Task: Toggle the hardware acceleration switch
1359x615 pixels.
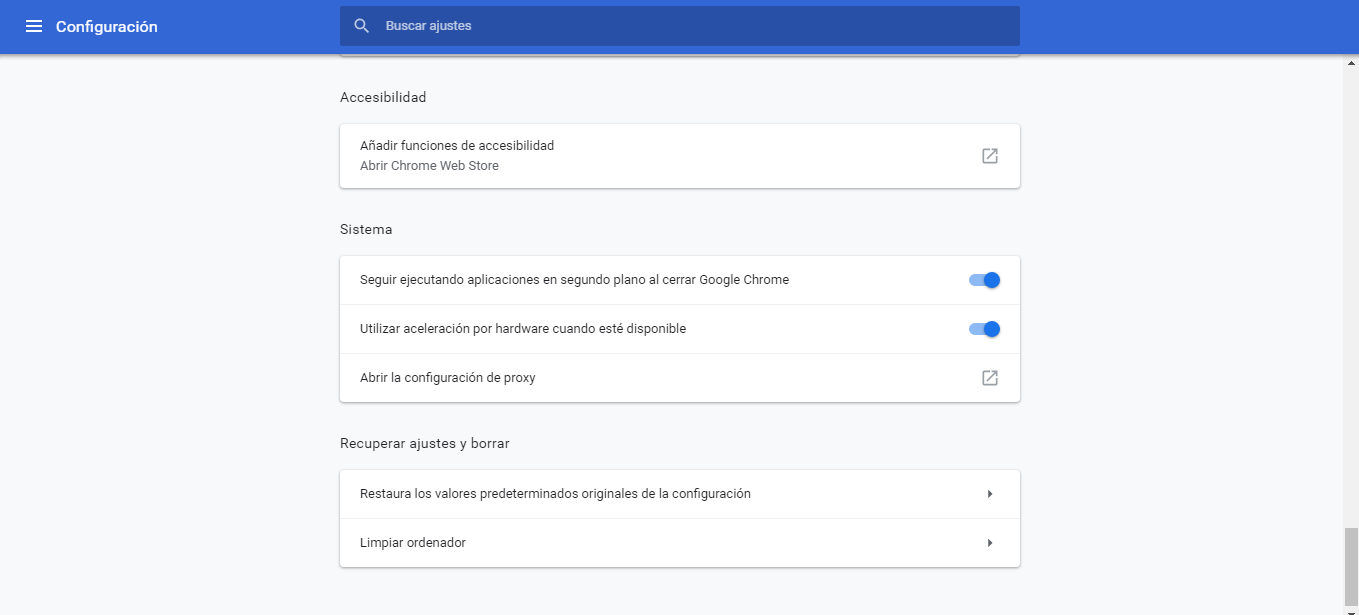Action: coord(984,329)
